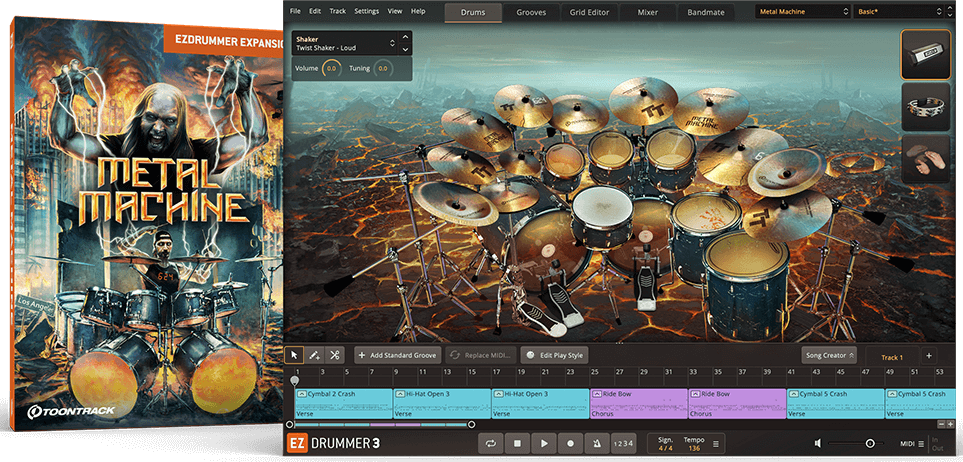Zoom out timeline with minus button
This screenshot has height=462, width=963.
click(942, 424)
